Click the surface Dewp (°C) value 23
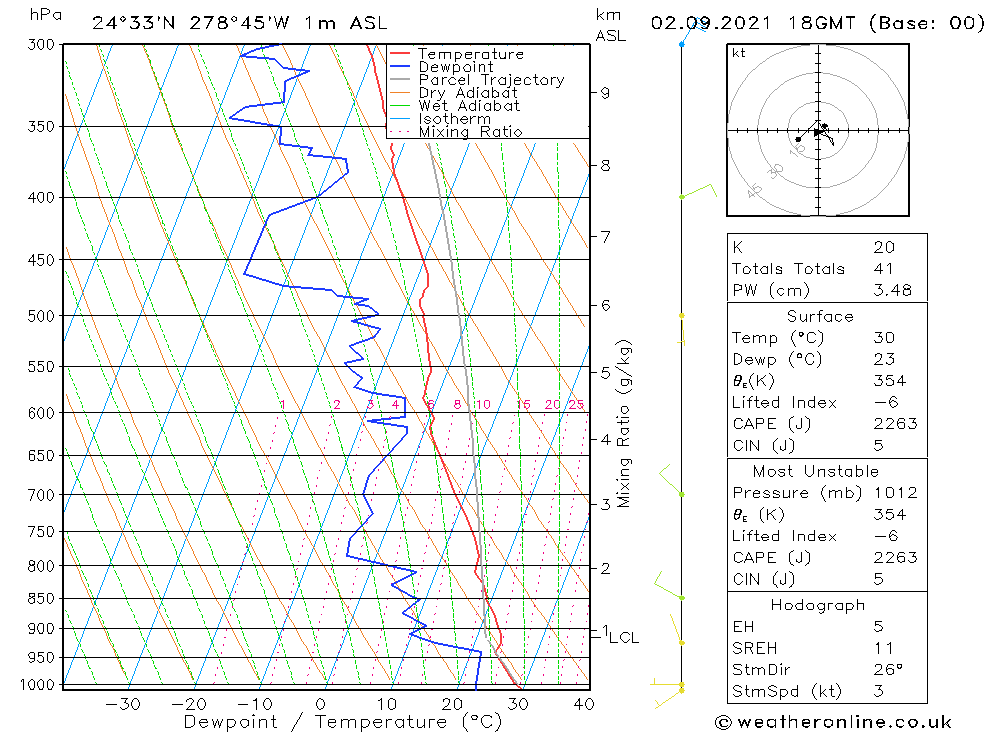Image resolution: width=1000 pixels, height=733 pixels. [885, 359]
